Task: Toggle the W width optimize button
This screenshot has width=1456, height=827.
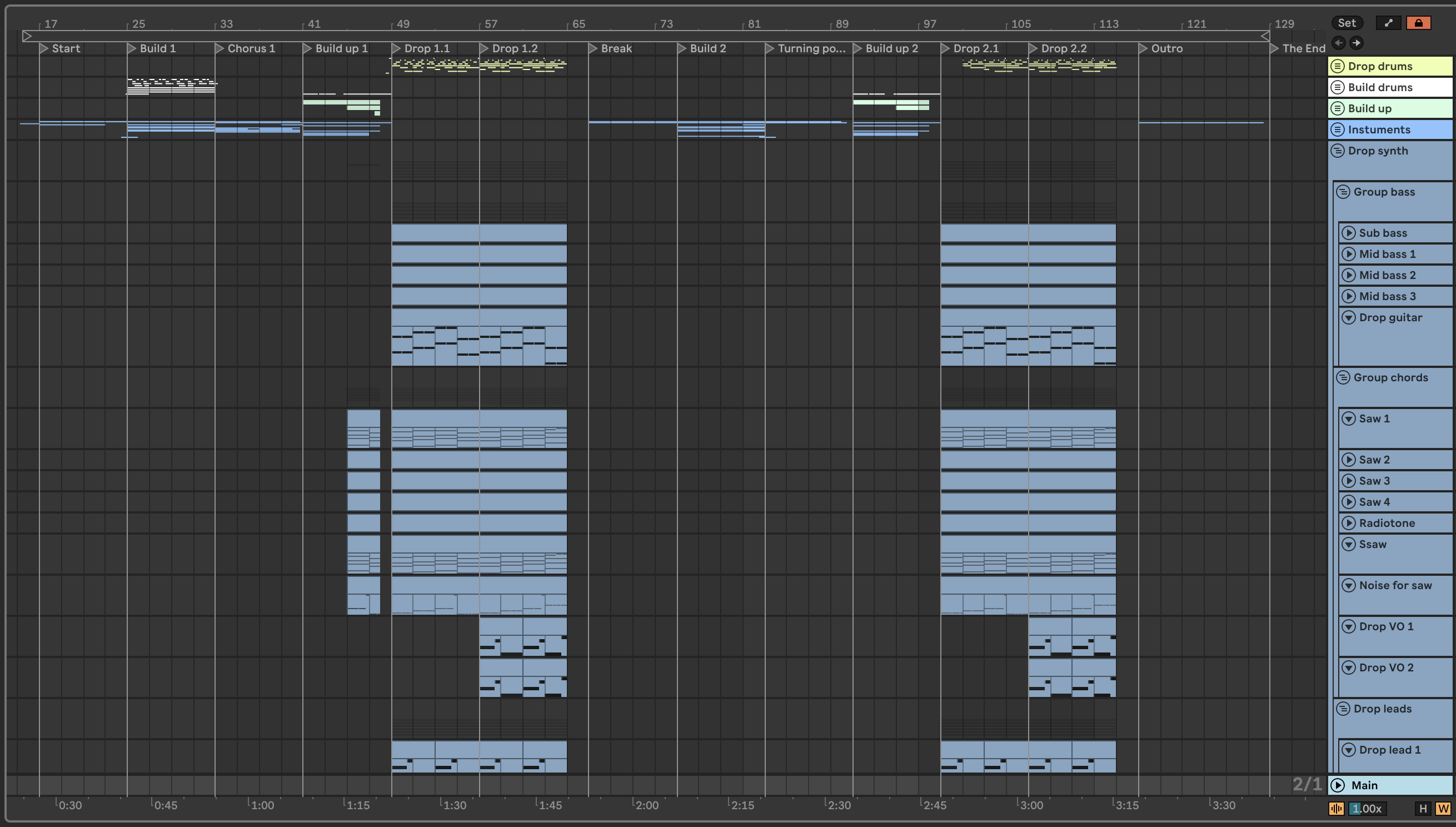Action: coord(1443,808)
